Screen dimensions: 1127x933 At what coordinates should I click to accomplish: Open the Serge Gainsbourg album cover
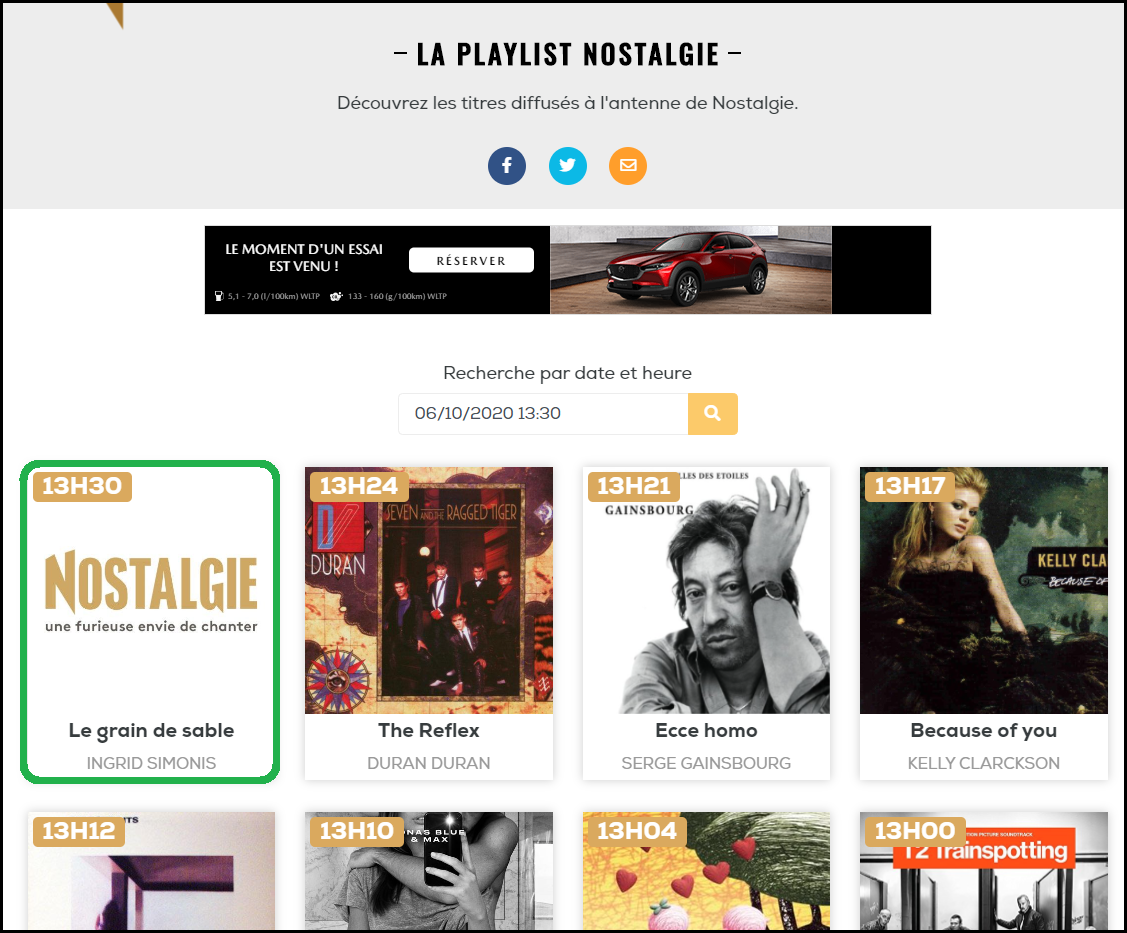point(707,590)
